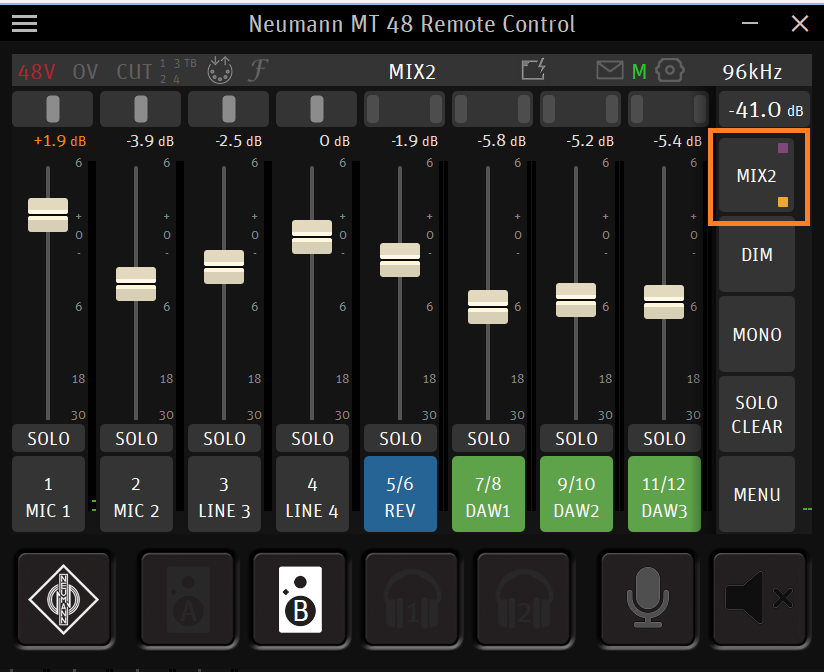Click the -3.9 dB level value

[x=150, y=141]
